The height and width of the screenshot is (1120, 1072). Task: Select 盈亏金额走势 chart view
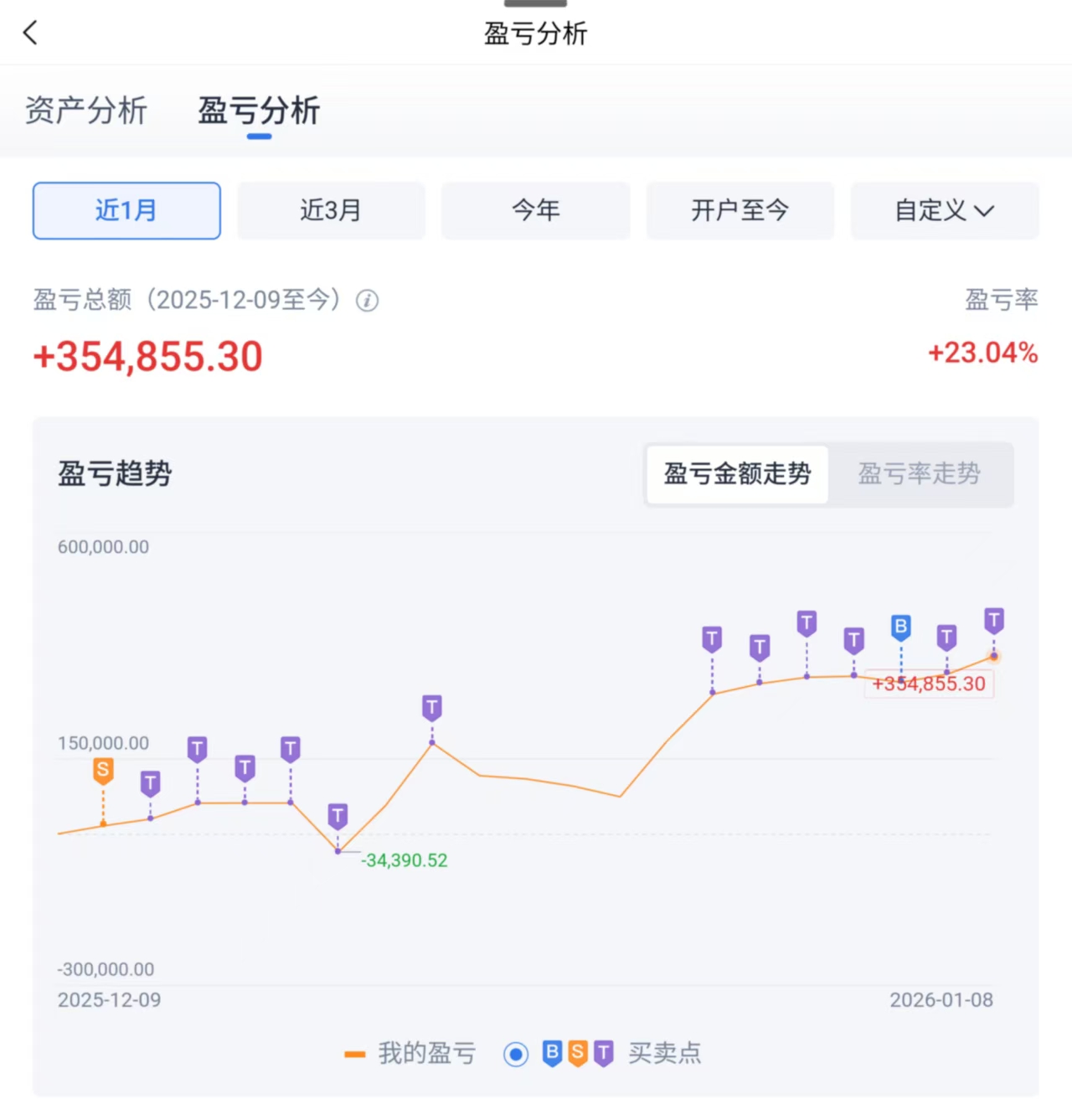pos(737,474)
